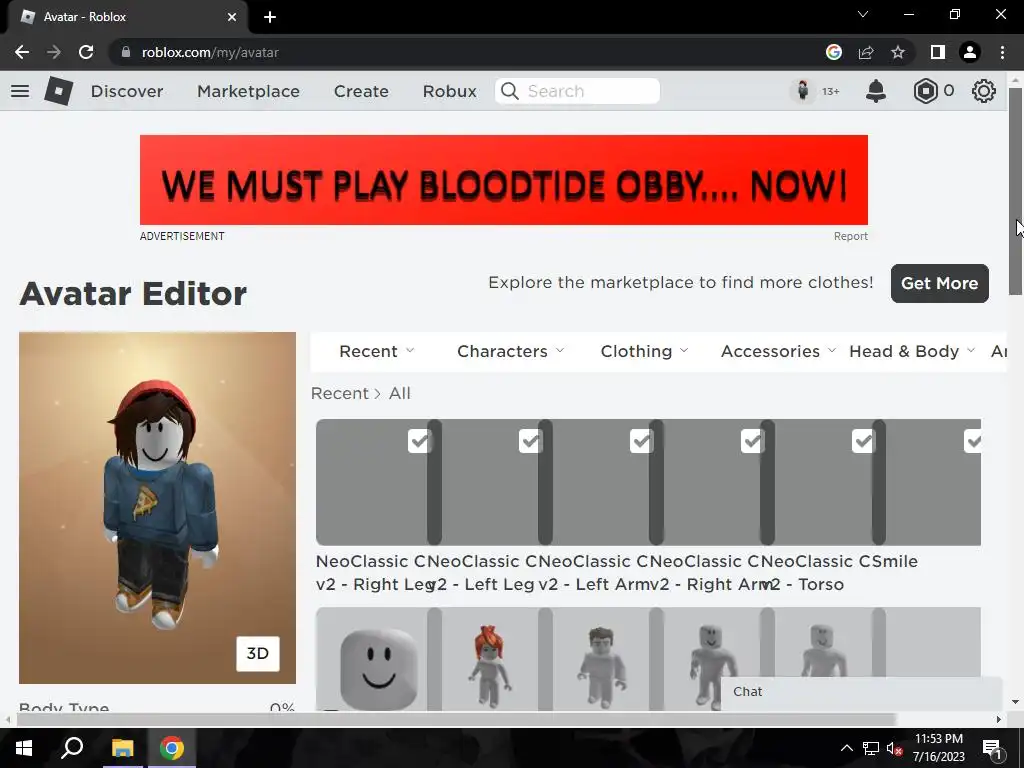The height and width of the screenshot is (768, 1024).
Task: Open the Robux balance icon
Action: tap(925, 91)
